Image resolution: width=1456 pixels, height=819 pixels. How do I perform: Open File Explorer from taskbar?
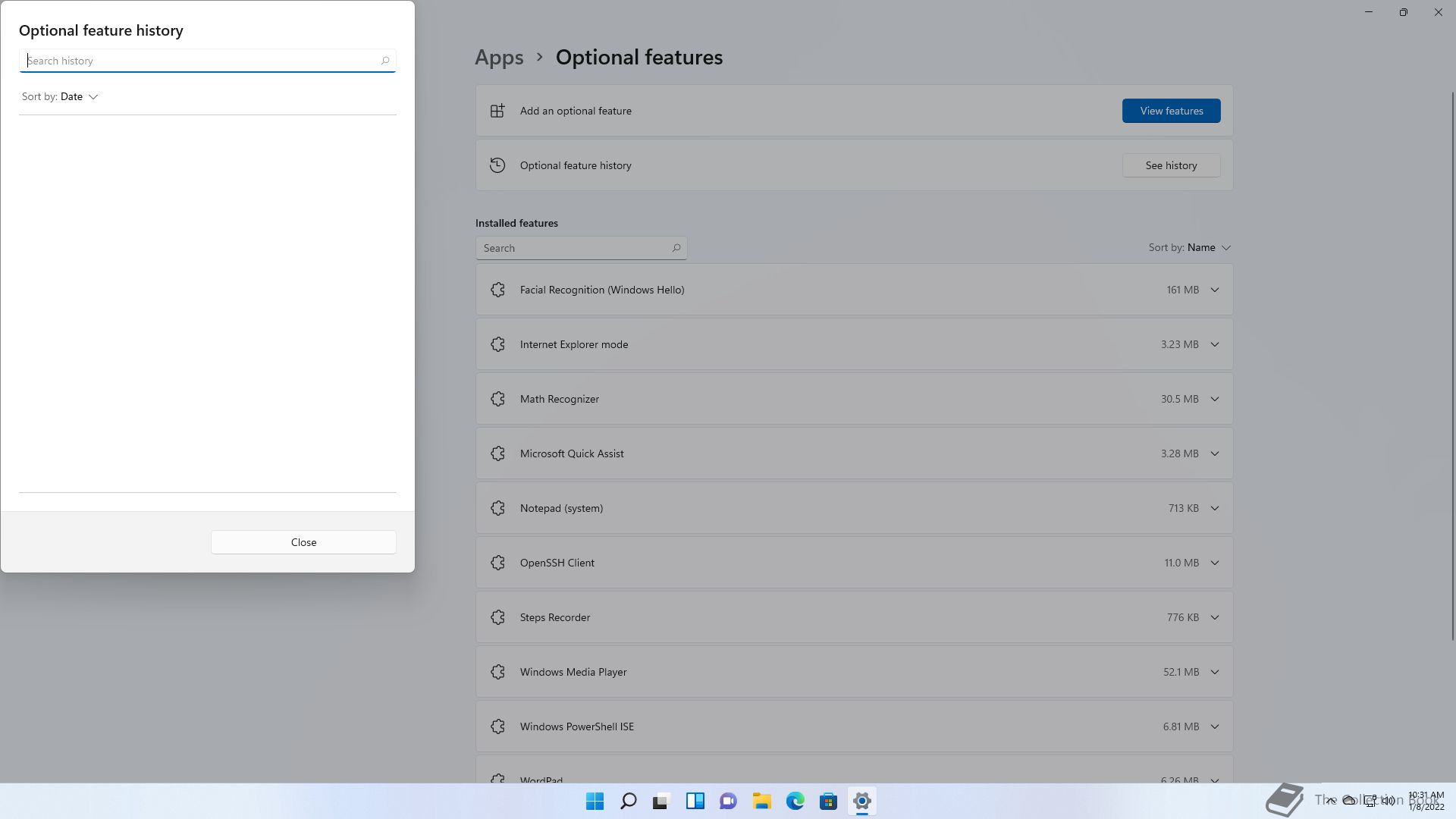click(761, 801)
